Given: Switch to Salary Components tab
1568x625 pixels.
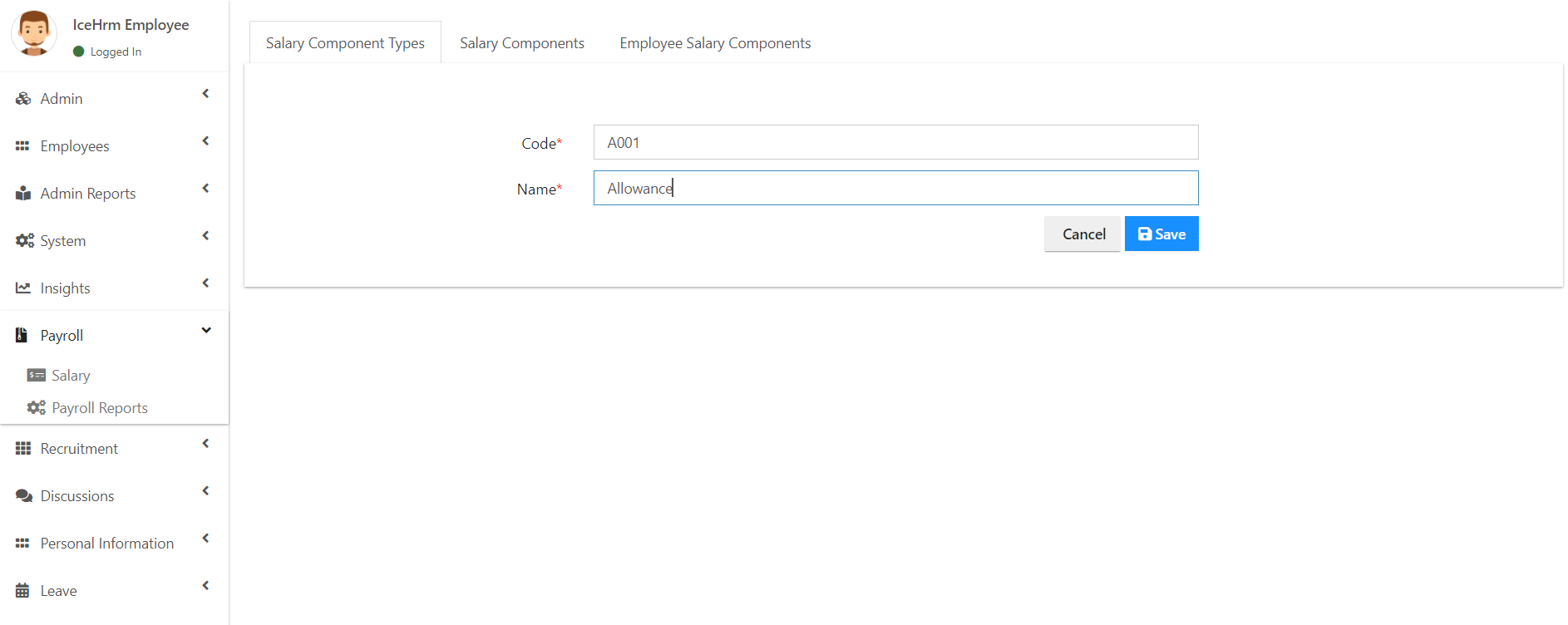Looking at the screenshot, I should (522, 43).
